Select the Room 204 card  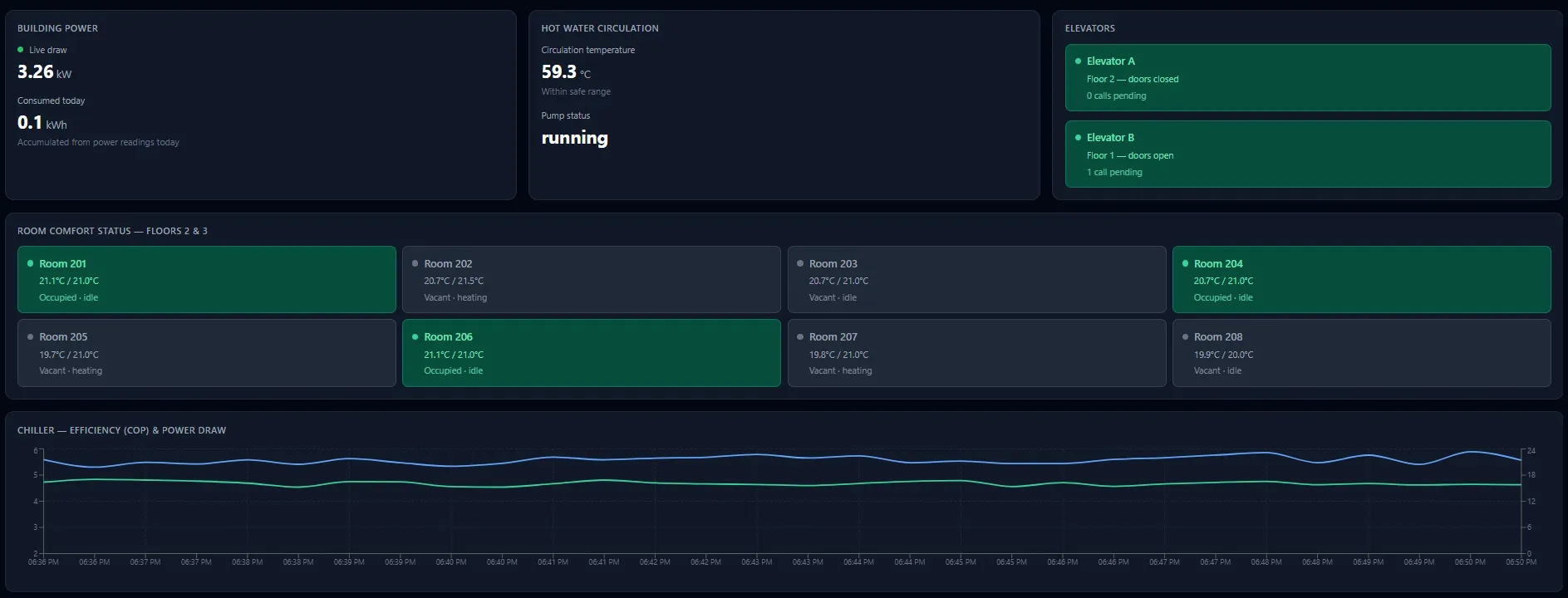coord(1361,279)
